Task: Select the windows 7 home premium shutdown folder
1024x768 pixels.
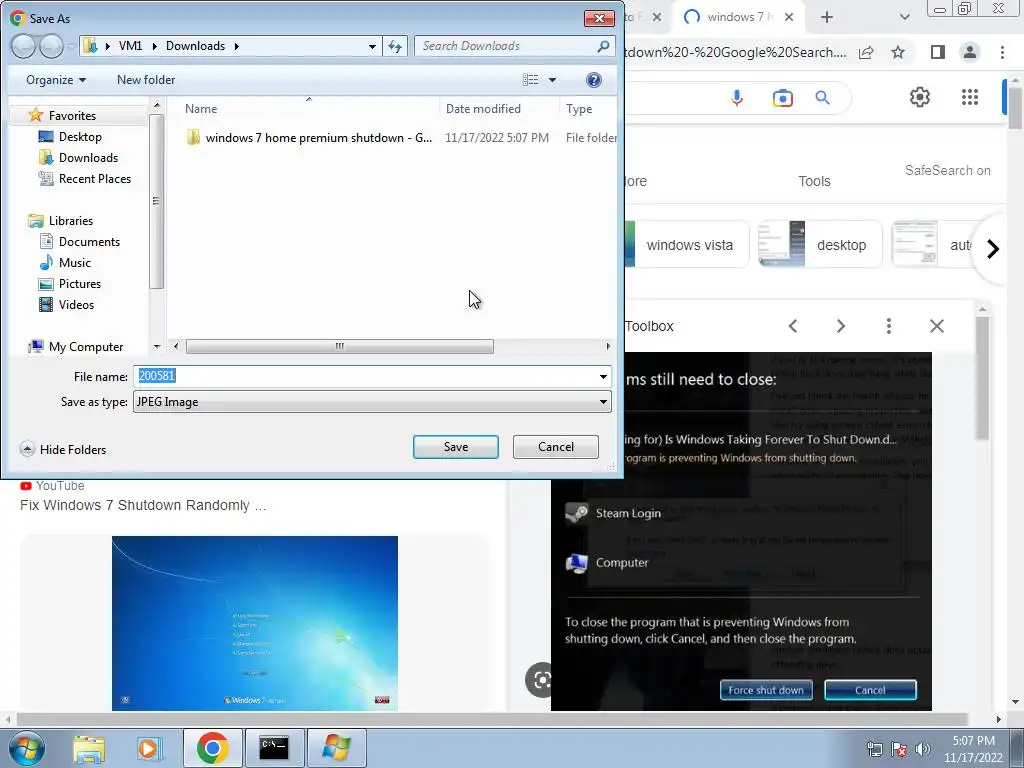Action: tap(319, 138)
